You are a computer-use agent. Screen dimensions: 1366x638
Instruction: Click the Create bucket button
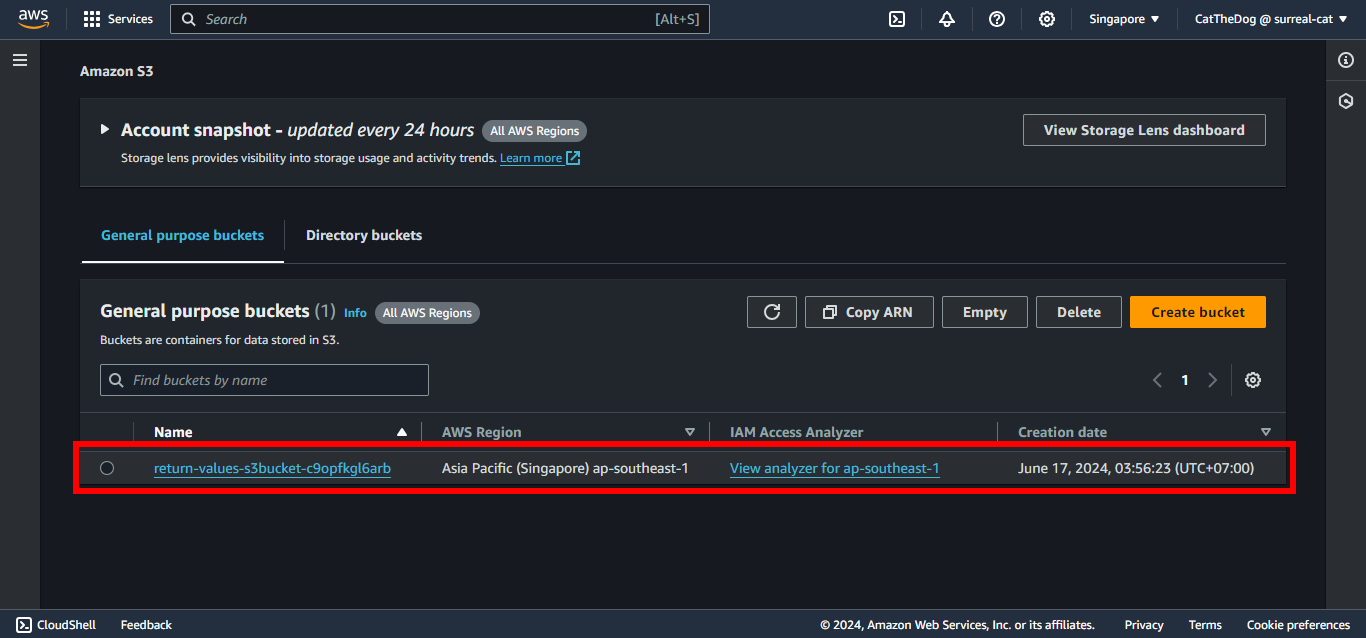[x=1198, y=312]
